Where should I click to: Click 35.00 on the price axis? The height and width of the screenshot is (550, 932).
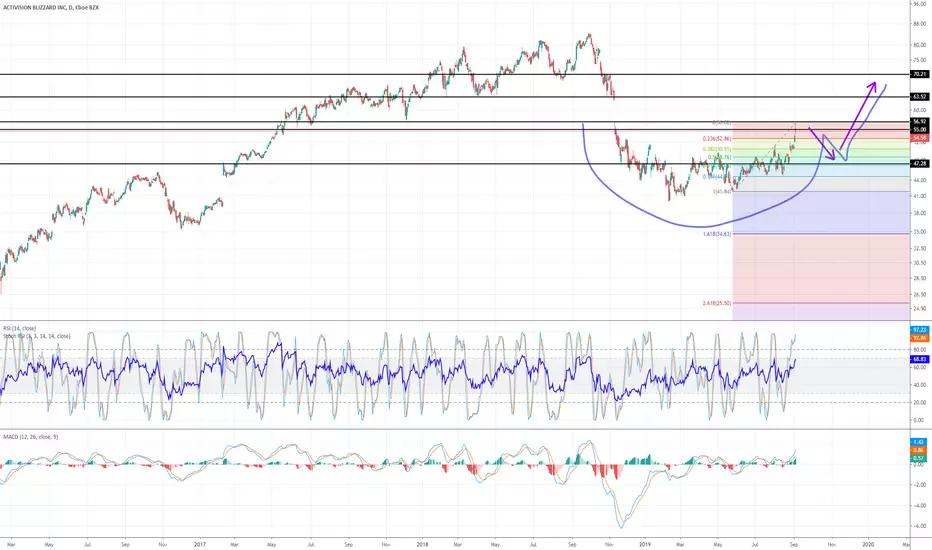[x=920, y=232]
